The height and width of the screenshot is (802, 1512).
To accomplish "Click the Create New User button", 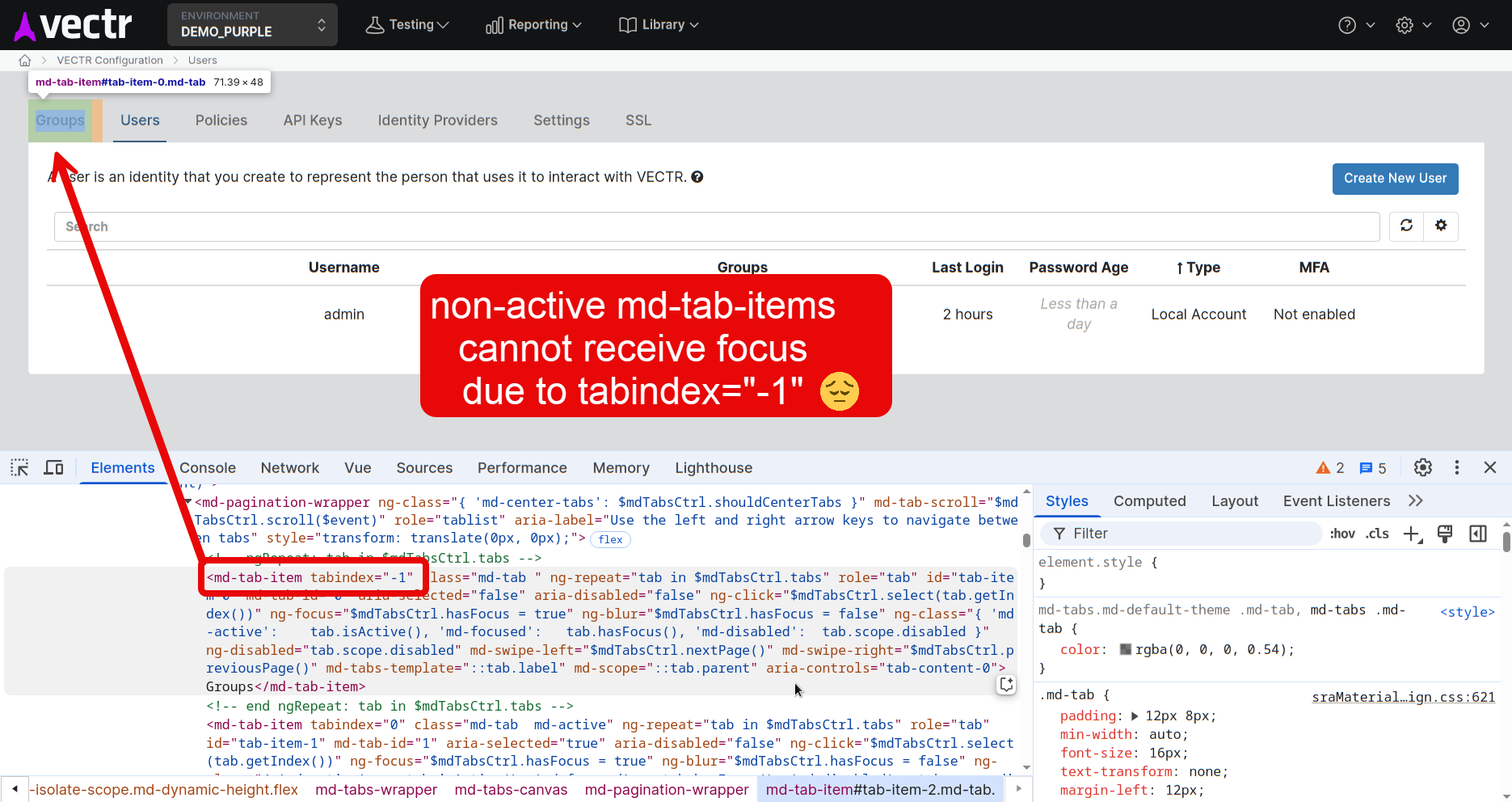I will [1395, 179].
